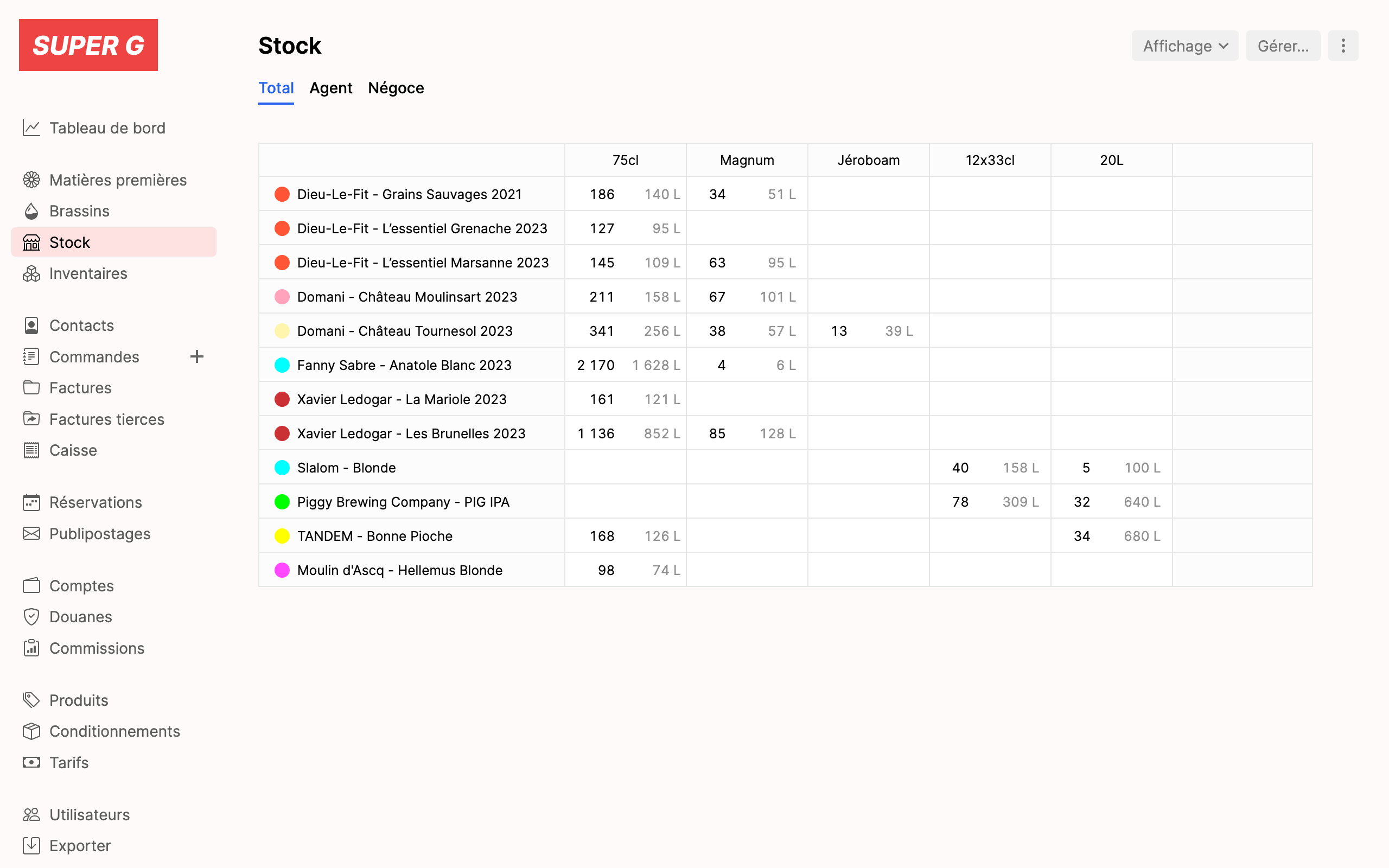Click the Conditionnements box icon
The width and height of the screenshot is (1389, 868).
[31, 731]
